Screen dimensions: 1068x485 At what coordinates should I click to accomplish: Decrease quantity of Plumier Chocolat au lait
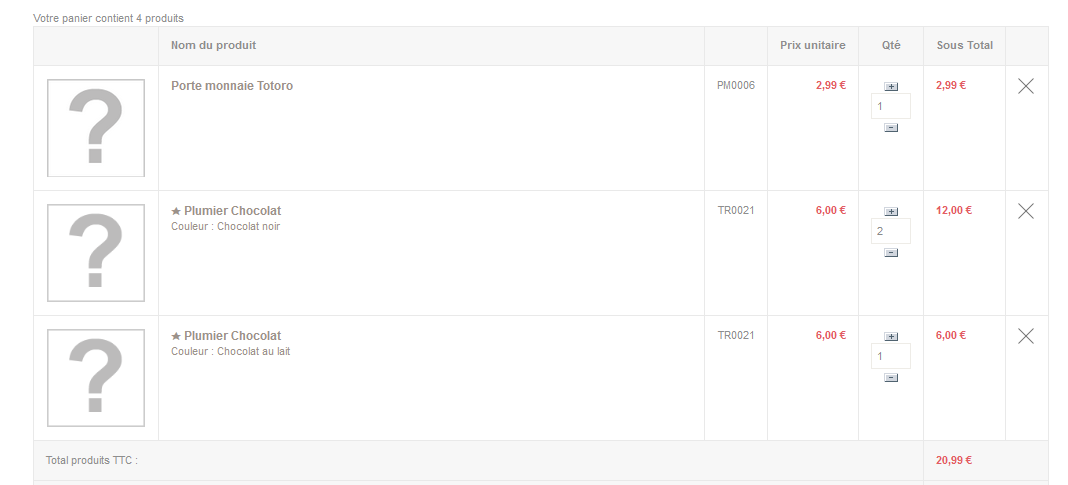point(891,377)
